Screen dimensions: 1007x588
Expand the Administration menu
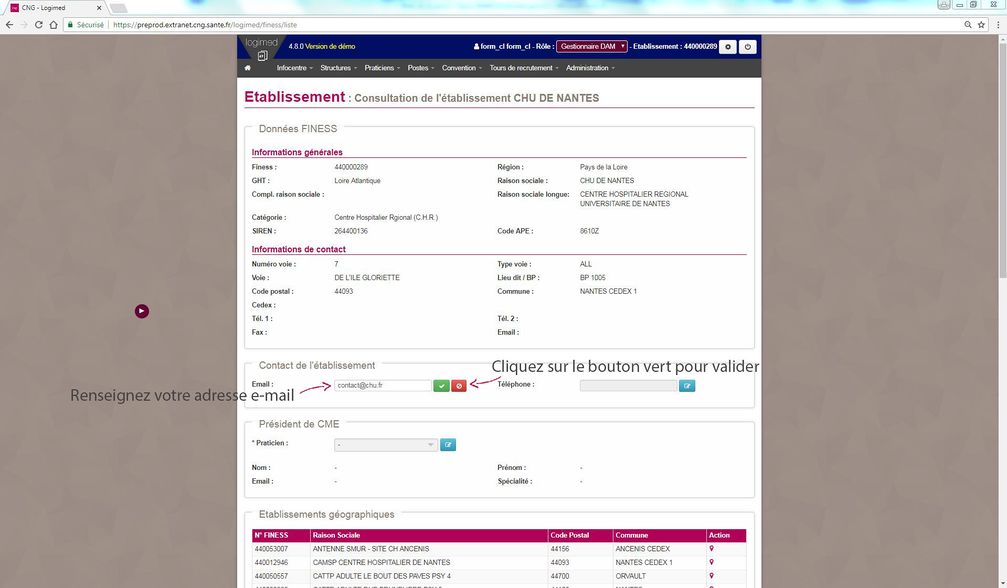pyautogui.click(x=590, y=68)
